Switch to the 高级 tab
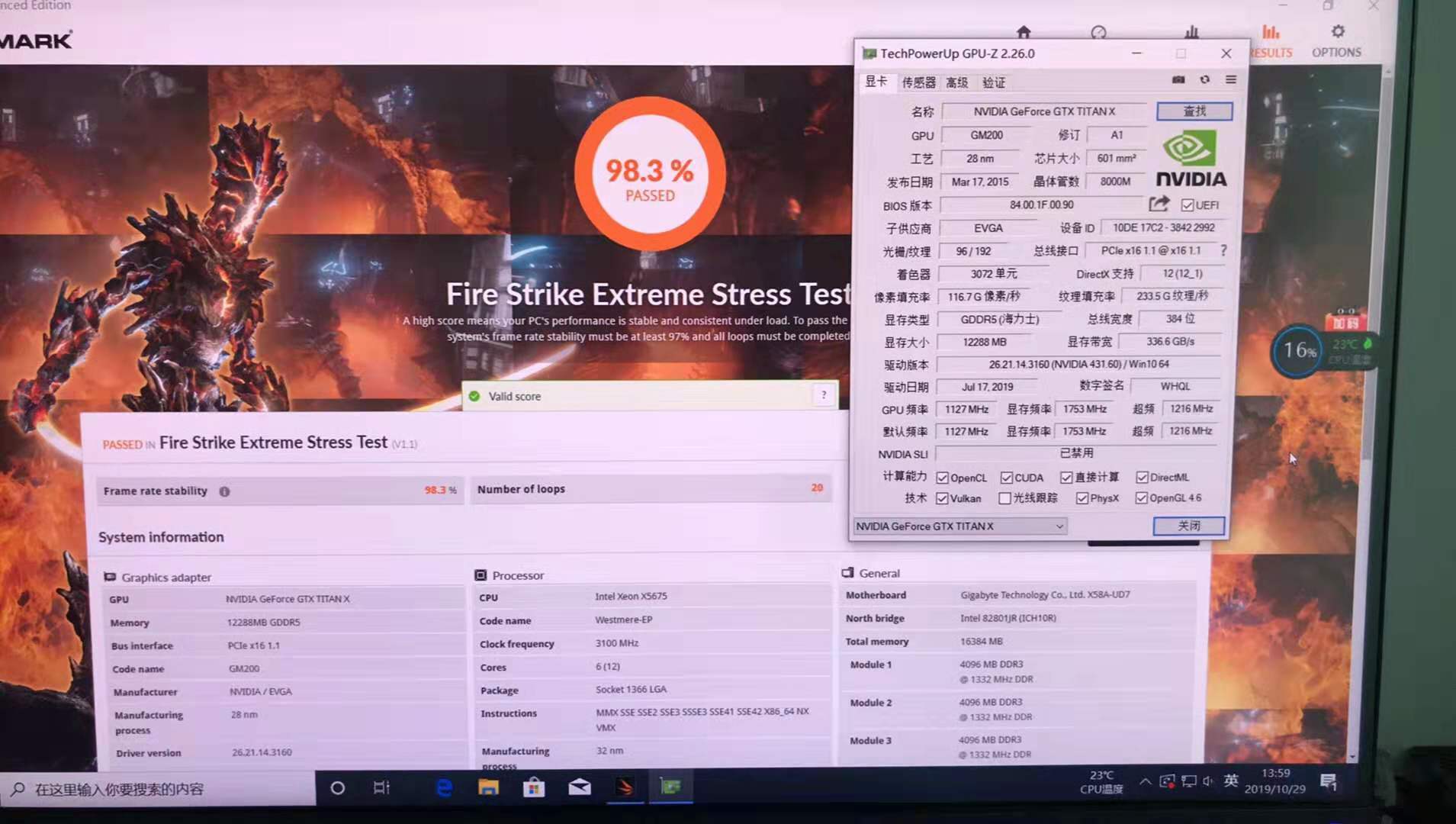 [x=957, y=82]
